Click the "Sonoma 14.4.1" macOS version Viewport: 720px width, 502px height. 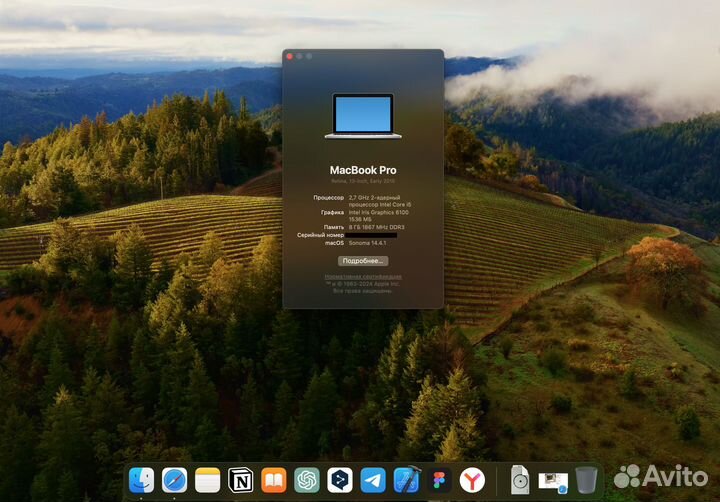pos(367,243)
